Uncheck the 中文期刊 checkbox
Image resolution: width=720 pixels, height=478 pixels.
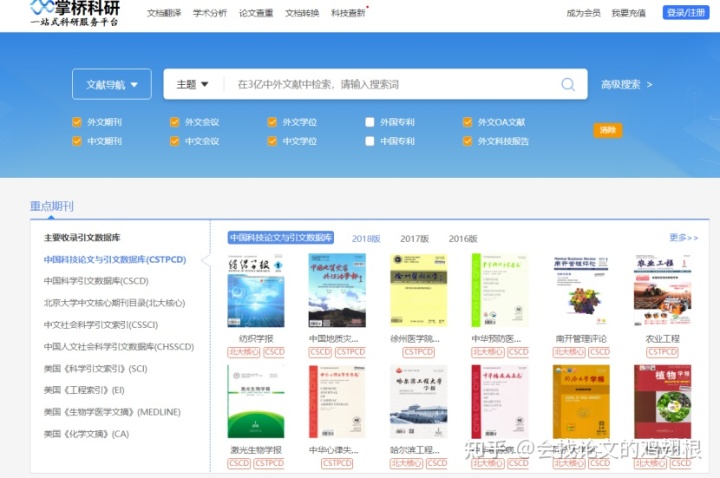click(x=77, y=141)
